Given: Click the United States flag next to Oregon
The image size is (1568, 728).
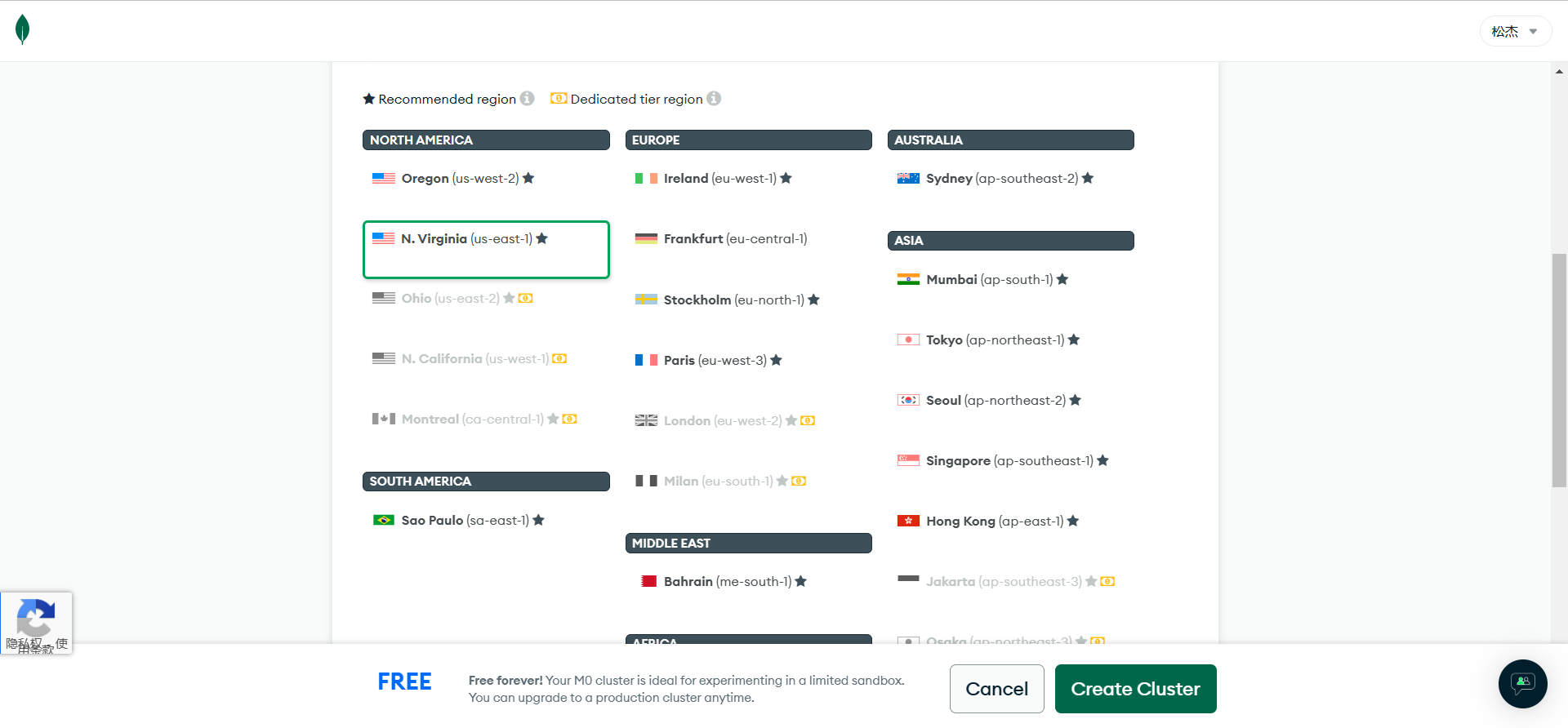Looking at the screenshot, I should coord(384,179).
